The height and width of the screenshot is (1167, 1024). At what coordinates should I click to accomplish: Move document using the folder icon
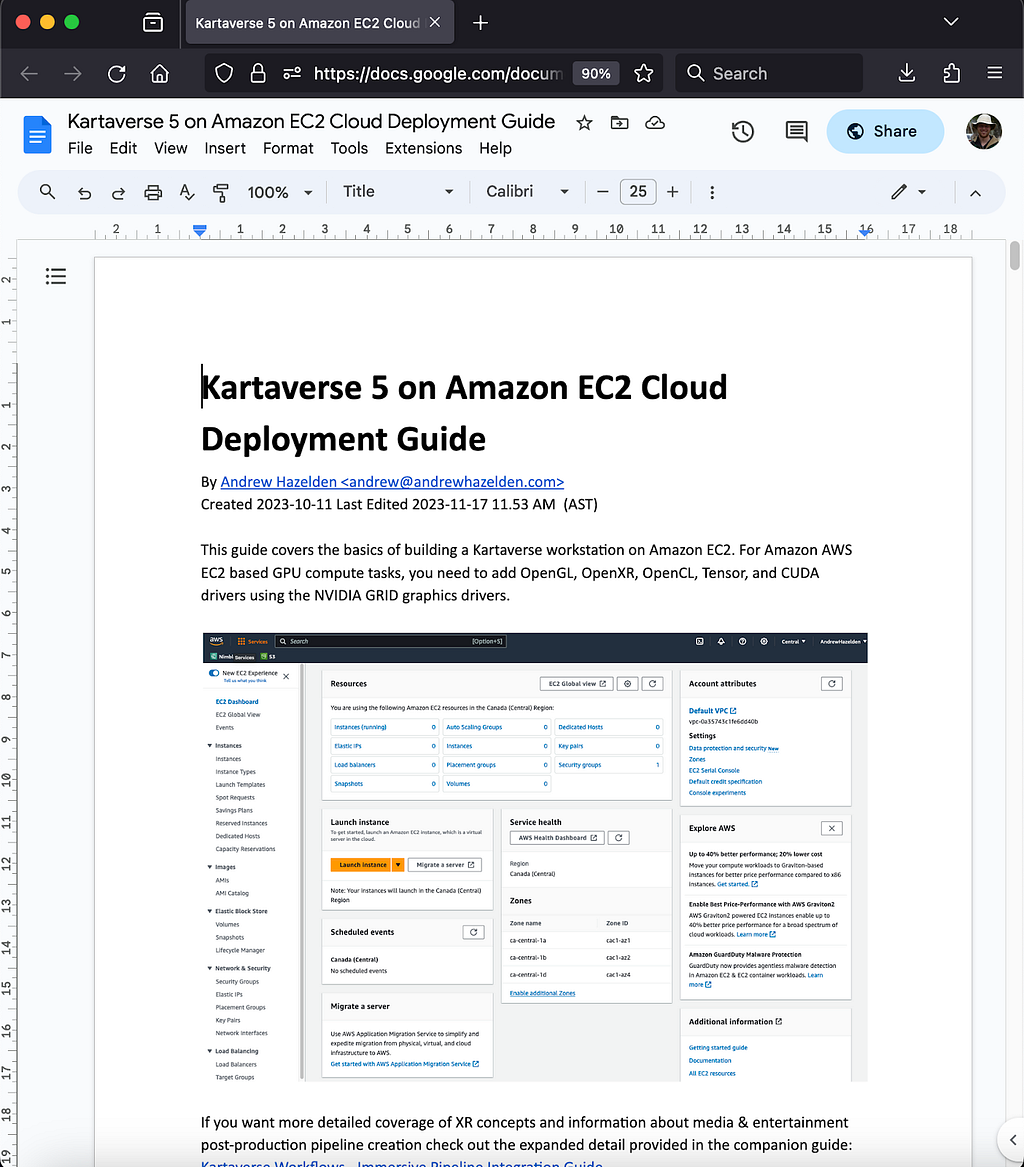[x=619, y=123]
